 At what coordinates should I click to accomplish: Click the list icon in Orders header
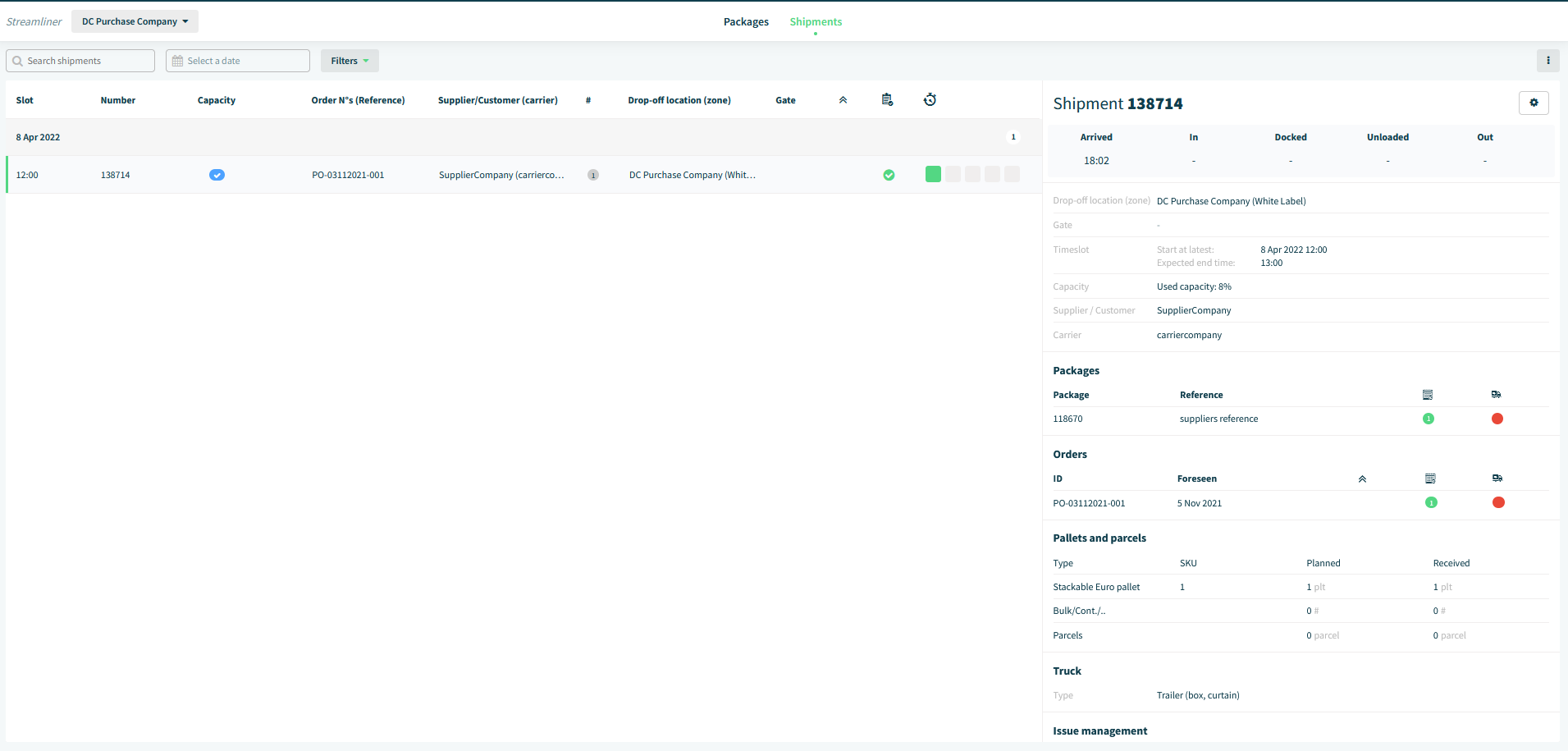click(1430, 479)
